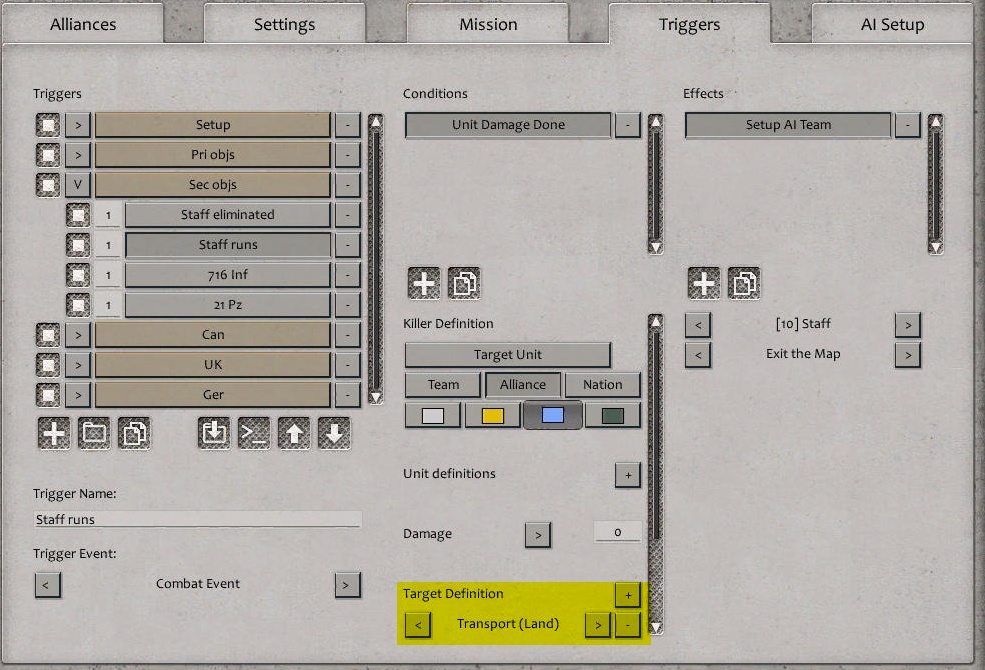This screenshot has width=985, height=670.
Task: Select Nation in the Killer Definition section
Action: [602, 384]
